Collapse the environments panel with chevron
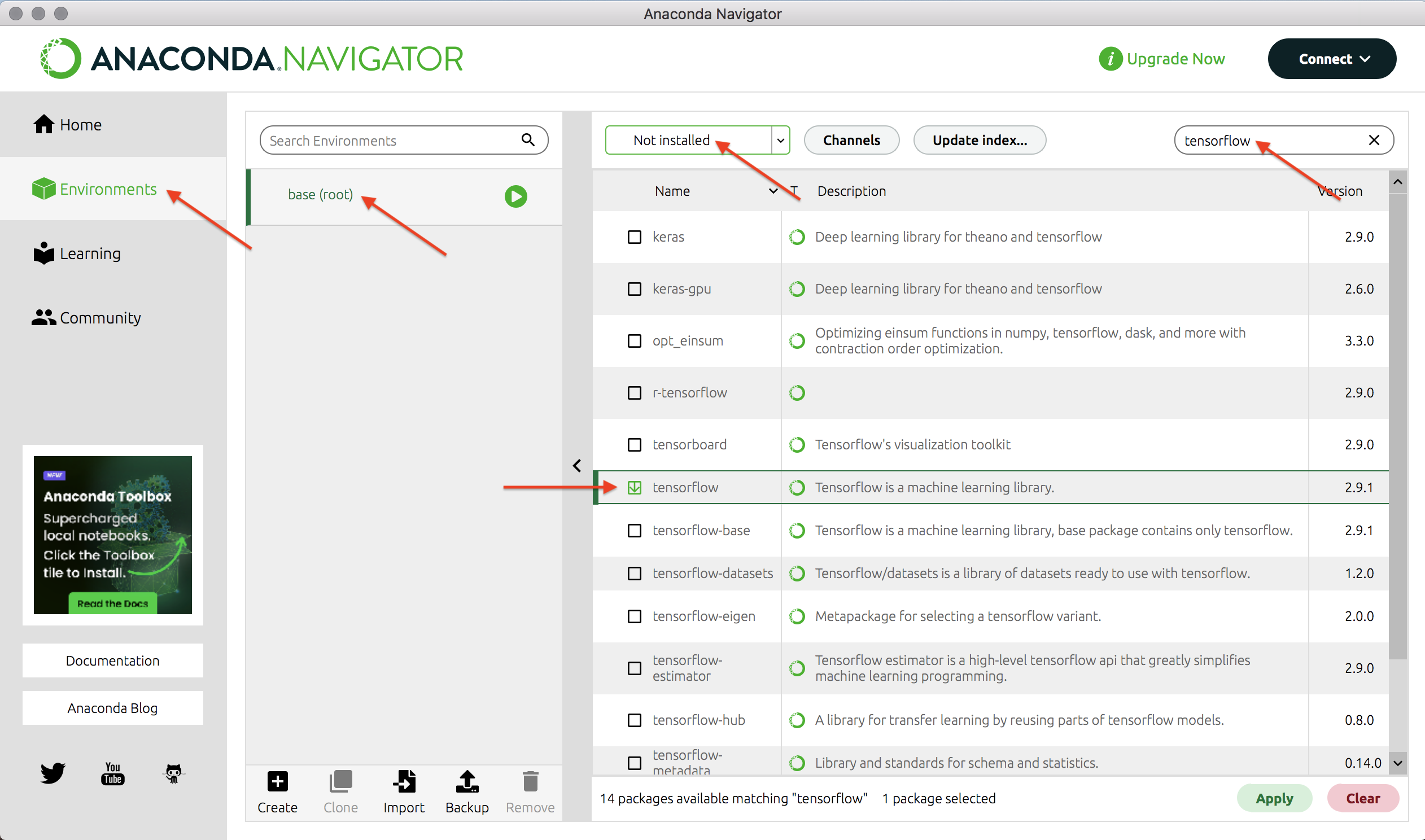This screenshot has width=1425, height=840. coord(576,466)
